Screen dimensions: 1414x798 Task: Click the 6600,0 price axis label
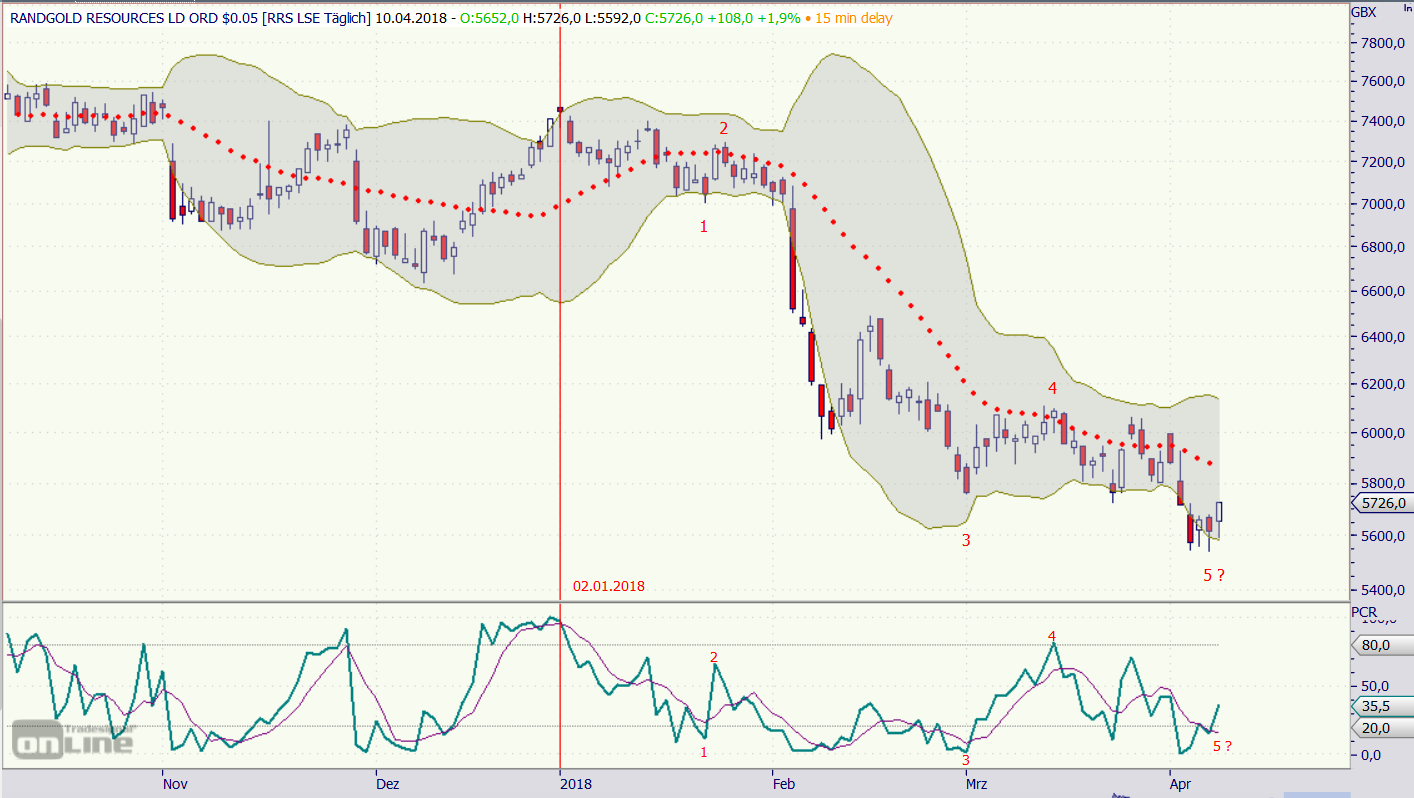click(x=1382, y=291)
